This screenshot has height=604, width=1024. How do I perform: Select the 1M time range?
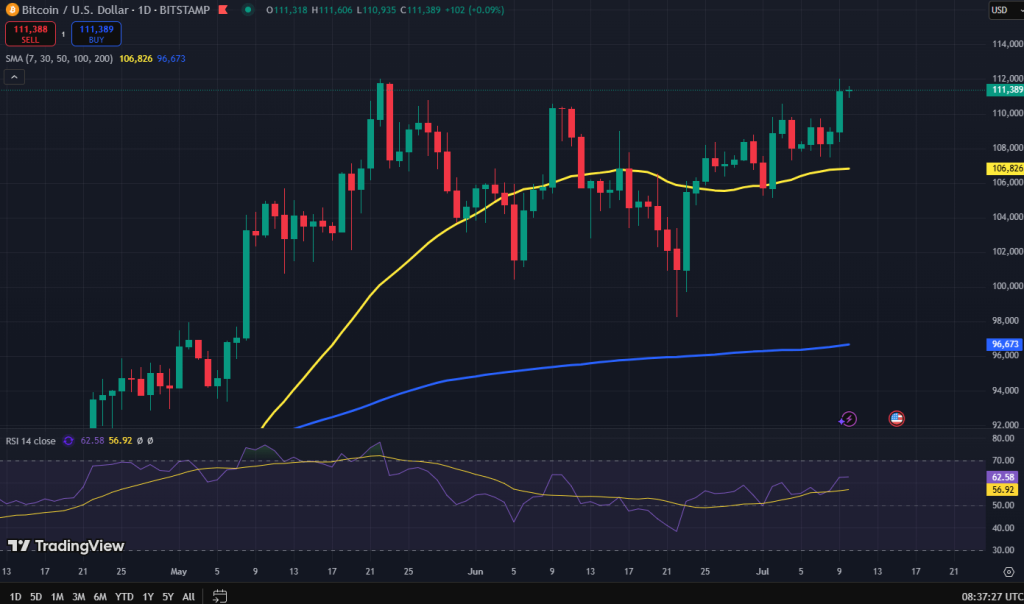tap(57, 597)
